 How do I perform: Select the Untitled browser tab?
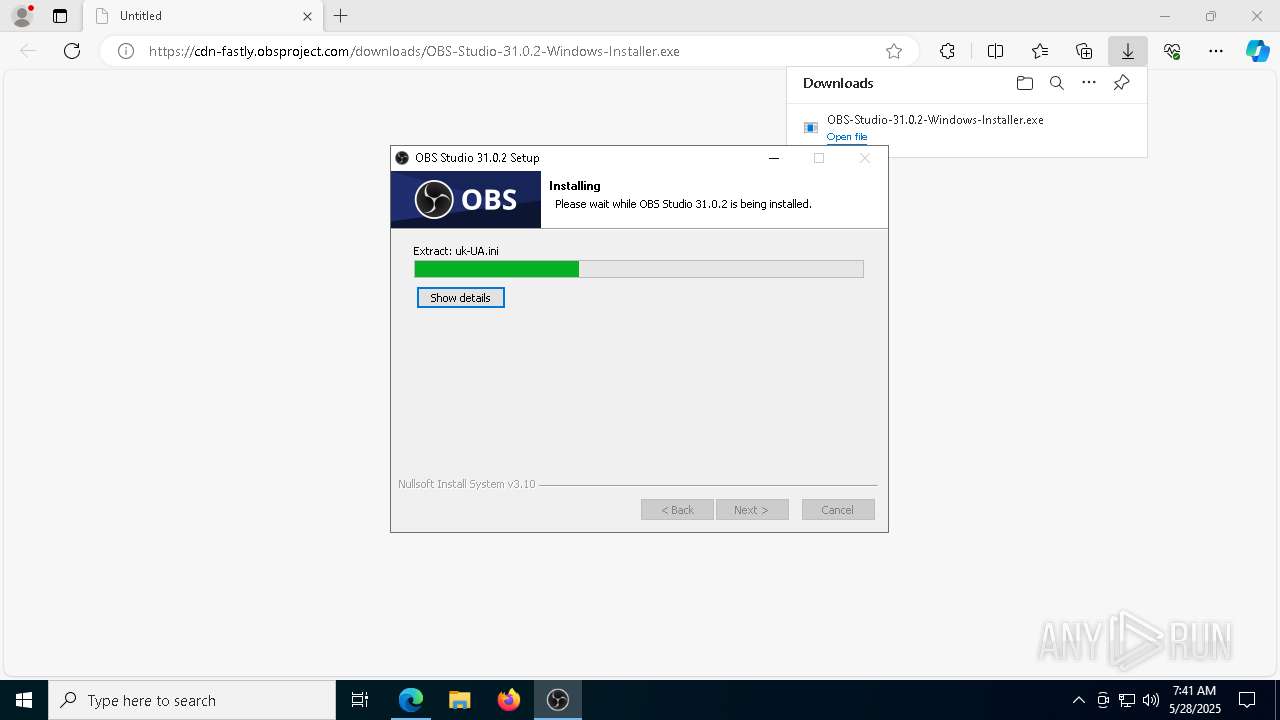coord(203,16)
